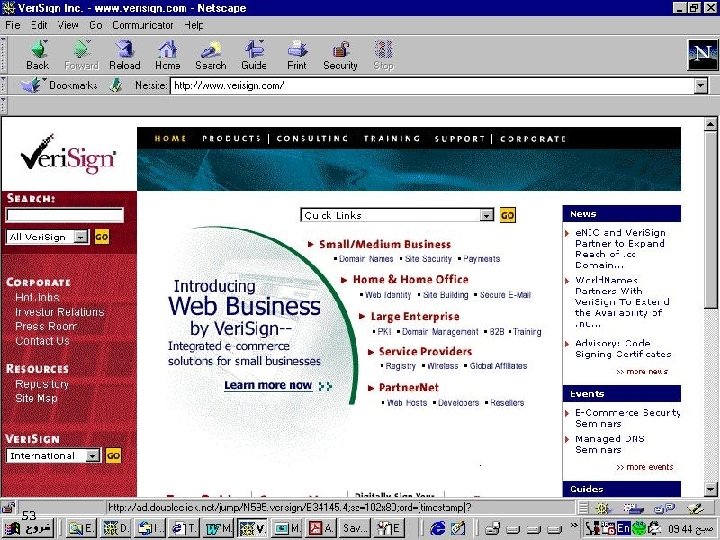Viewport: 720px width, 540px height.
Task: Select the SUPPORT navigation tab
Action: (x=460, y=138)
